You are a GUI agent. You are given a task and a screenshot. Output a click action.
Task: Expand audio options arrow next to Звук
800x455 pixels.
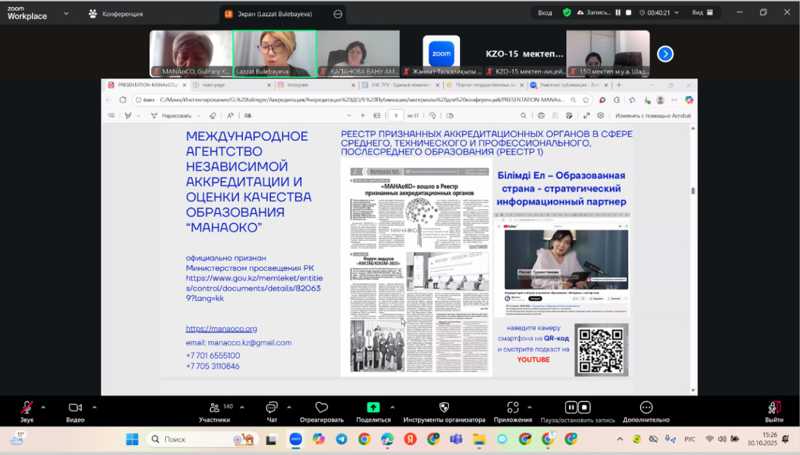44,407
